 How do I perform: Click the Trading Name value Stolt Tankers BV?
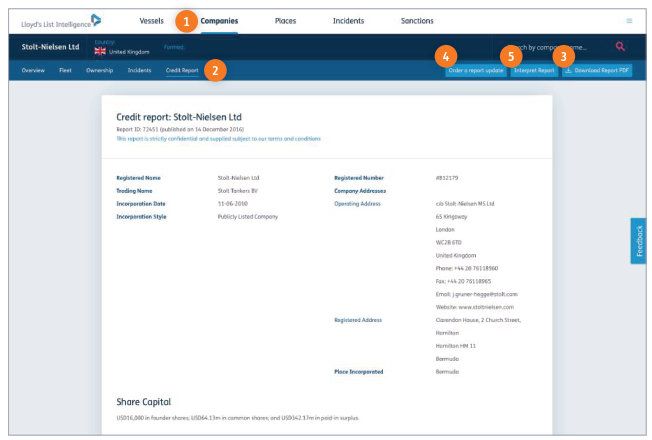(x=238, y=191)
